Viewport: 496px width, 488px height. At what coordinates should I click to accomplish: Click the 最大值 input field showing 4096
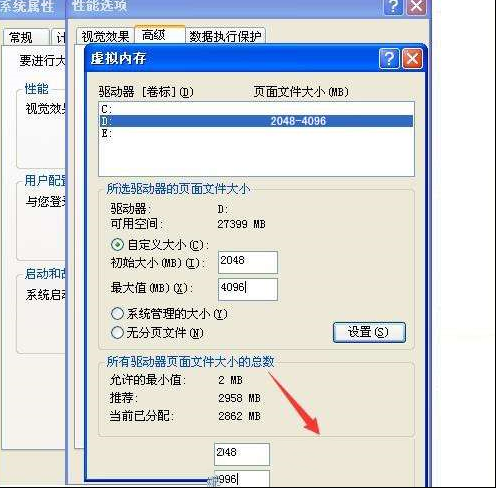tap(248, 289)
